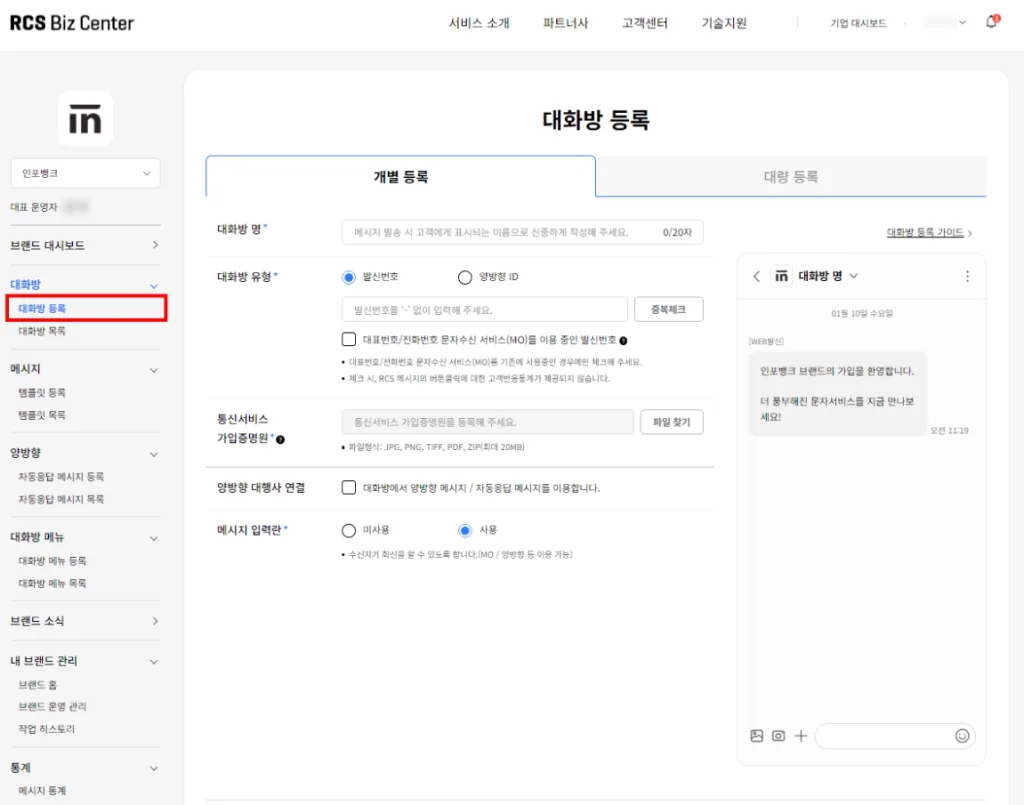This screenshot has width=1024, height=805.
Task: Select the 발신번호 radio button
Action: [349, 277]
